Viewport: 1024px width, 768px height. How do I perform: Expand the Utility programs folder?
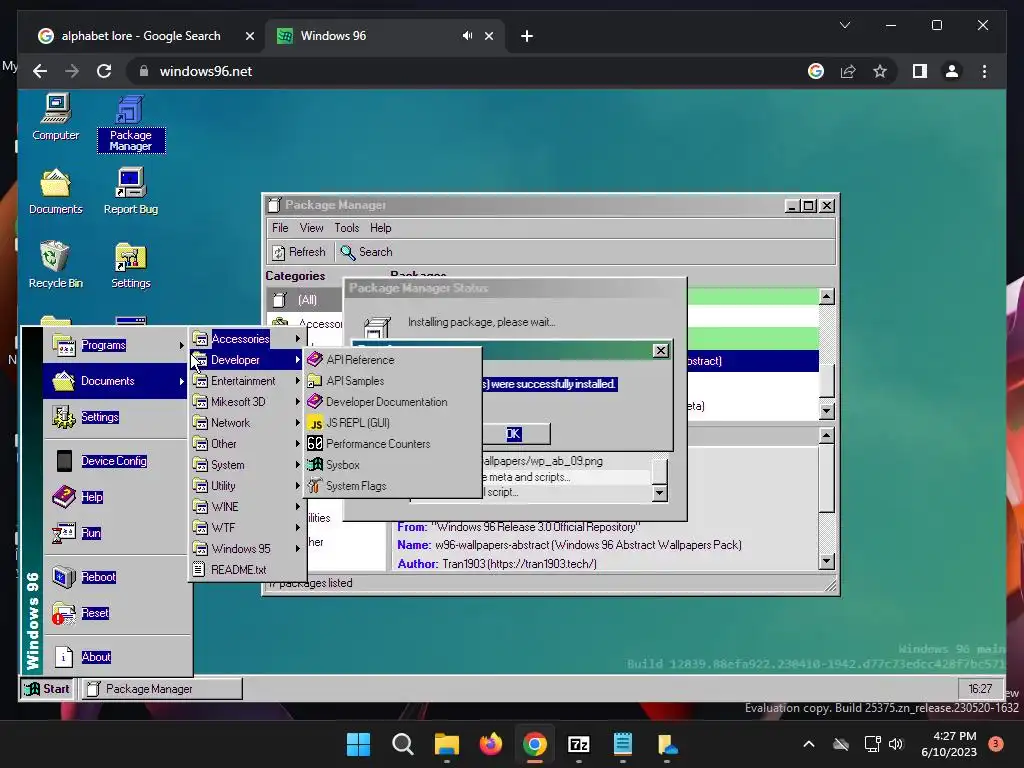248,485
